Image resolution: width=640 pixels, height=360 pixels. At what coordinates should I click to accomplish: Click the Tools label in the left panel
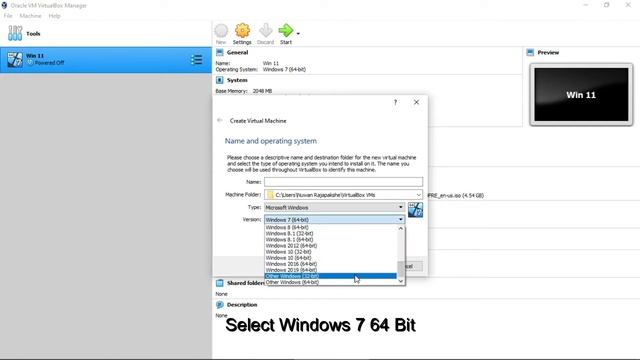point(33,33)
